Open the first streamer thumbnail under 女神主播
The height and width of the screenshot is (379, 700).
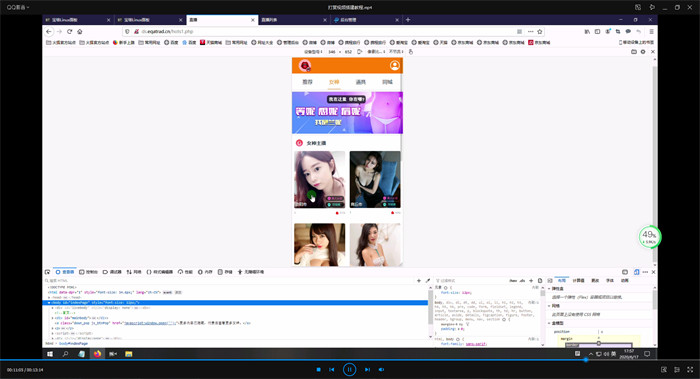pos(320,179)
